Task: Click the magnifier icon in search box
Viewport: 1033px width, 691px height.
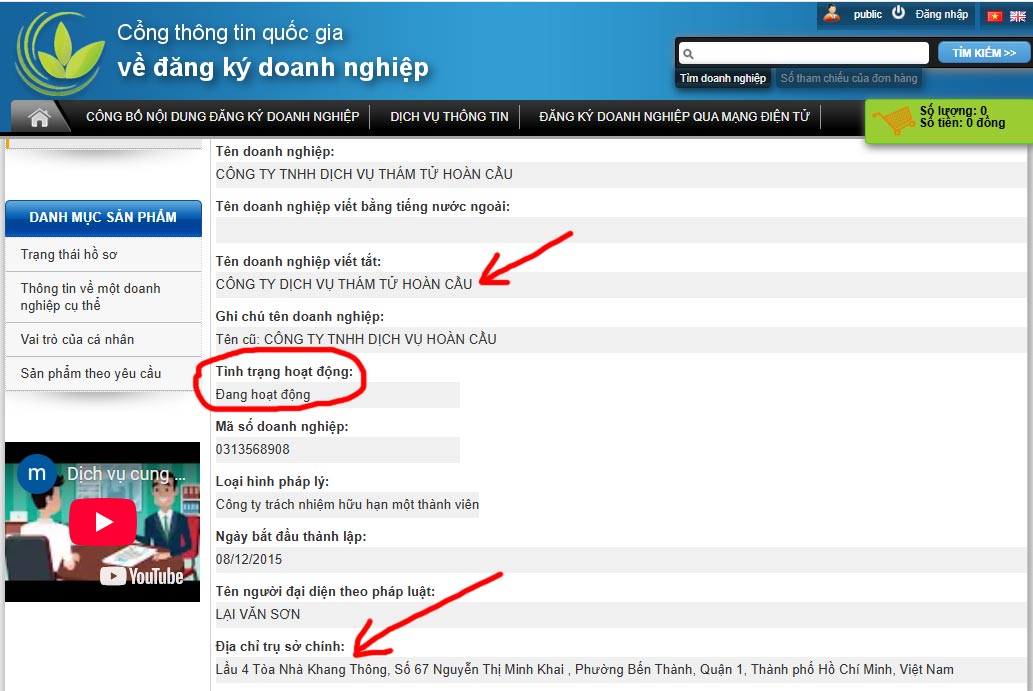Action: pyautogui.click(x=688, y=54)
